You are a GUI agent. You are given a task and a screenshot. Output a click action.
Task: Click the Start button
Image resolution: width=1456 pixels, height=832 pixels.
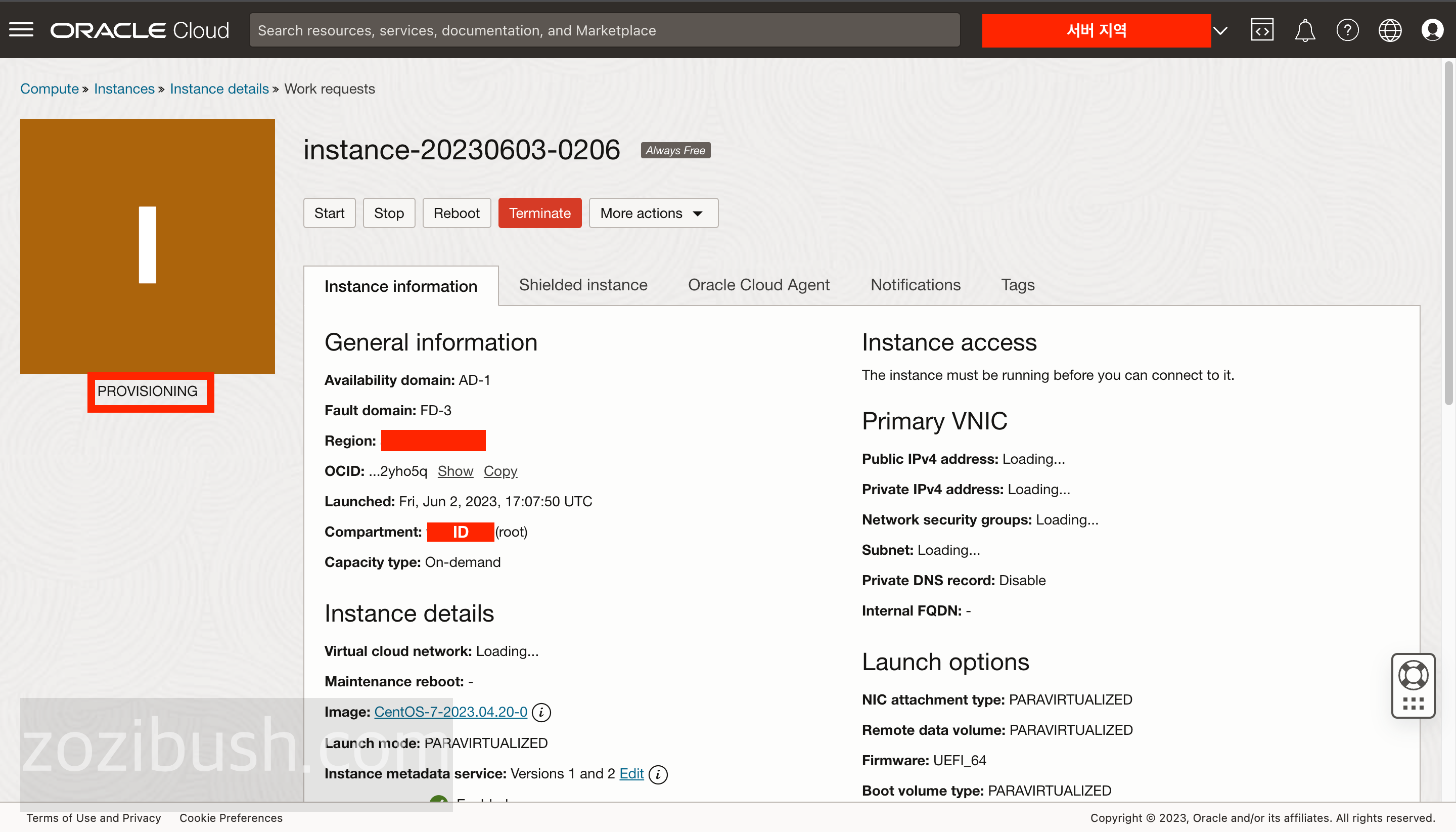pyautogui.click(x=329, y=213)
